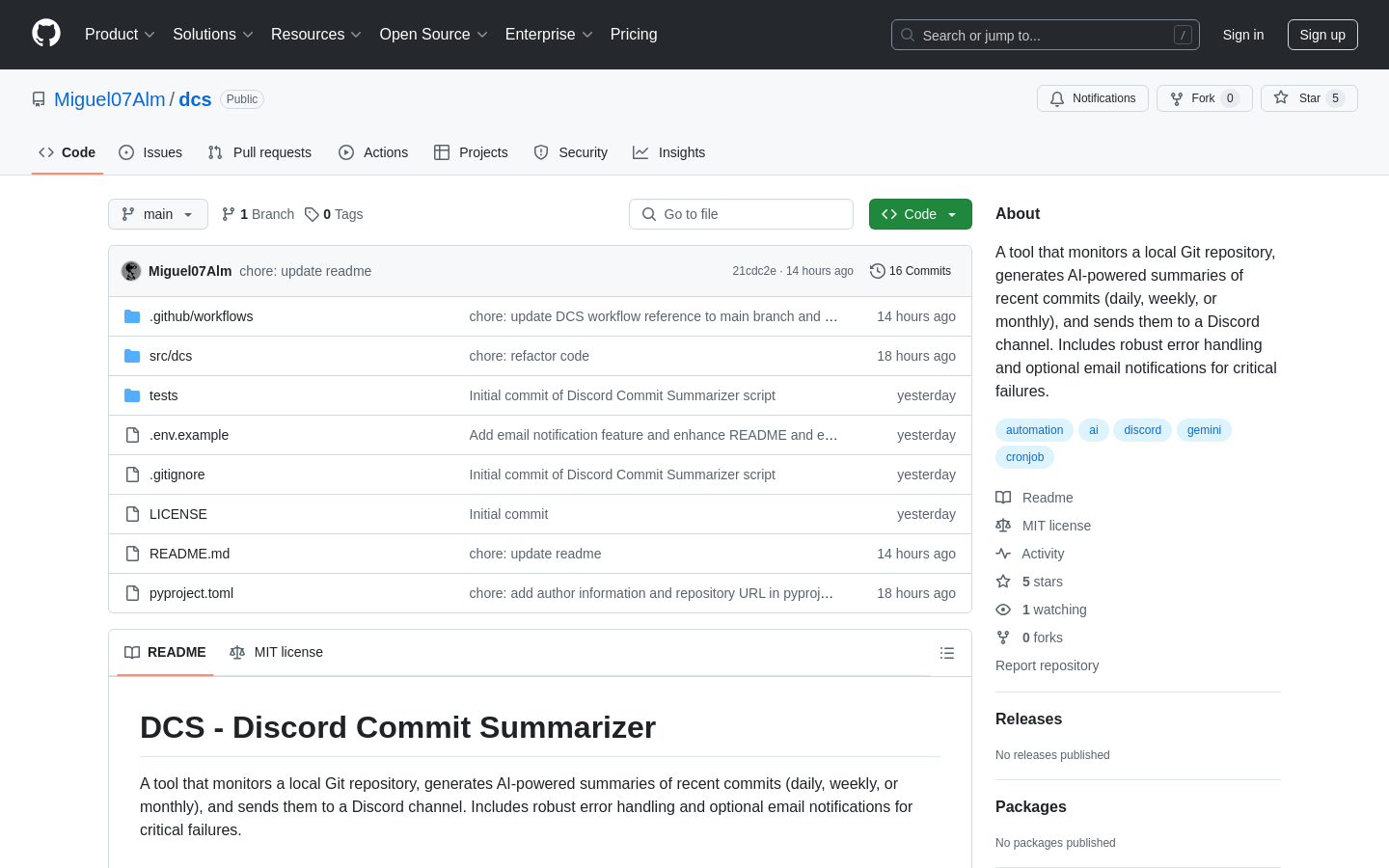Open the 'chore: update readme' commit message in the README.md row
The height and width of the screenshot is (868, 1389).
535,554
